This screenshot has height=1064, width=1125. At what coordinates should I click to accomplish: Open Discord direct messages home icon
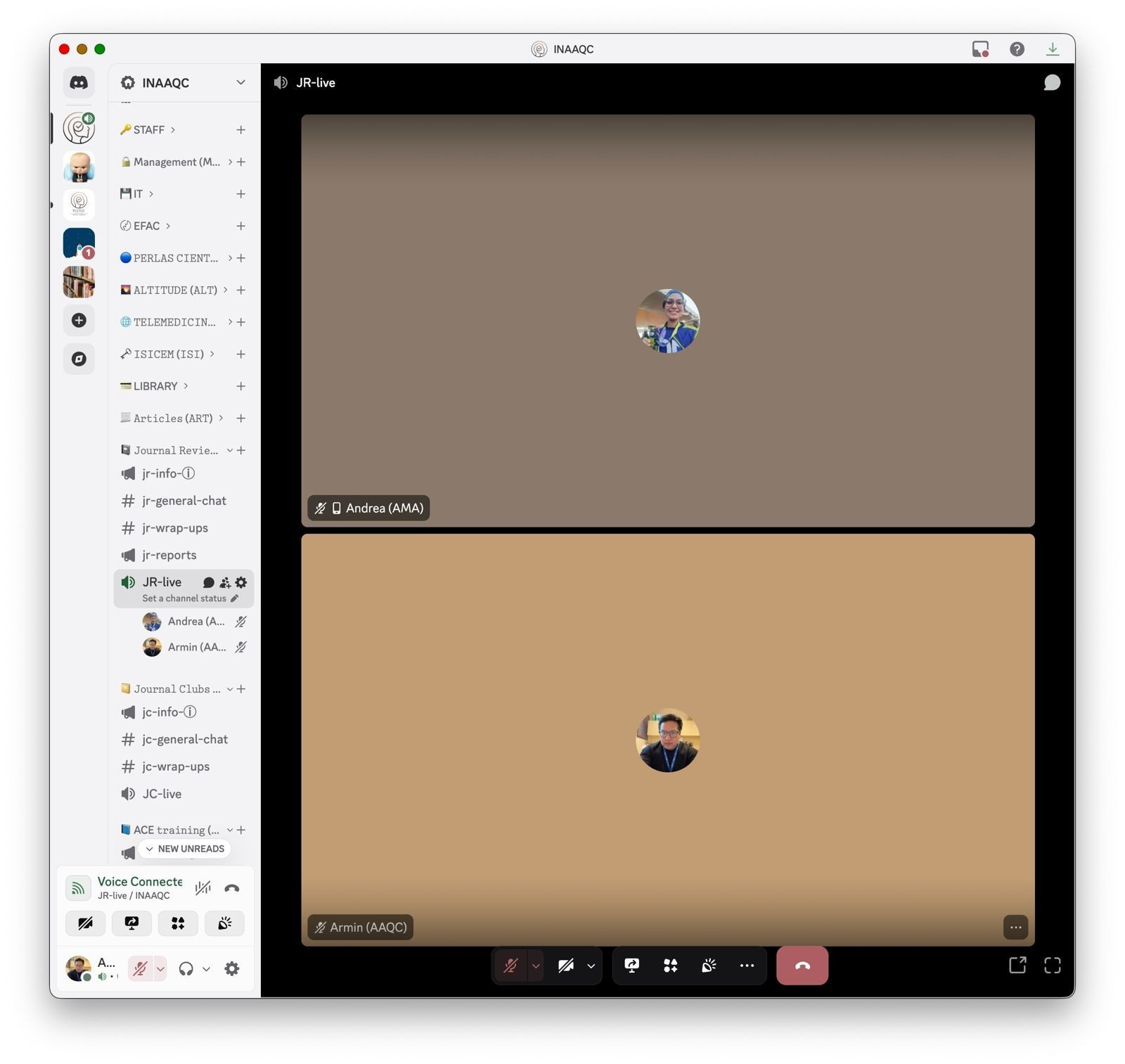point(79,83)
